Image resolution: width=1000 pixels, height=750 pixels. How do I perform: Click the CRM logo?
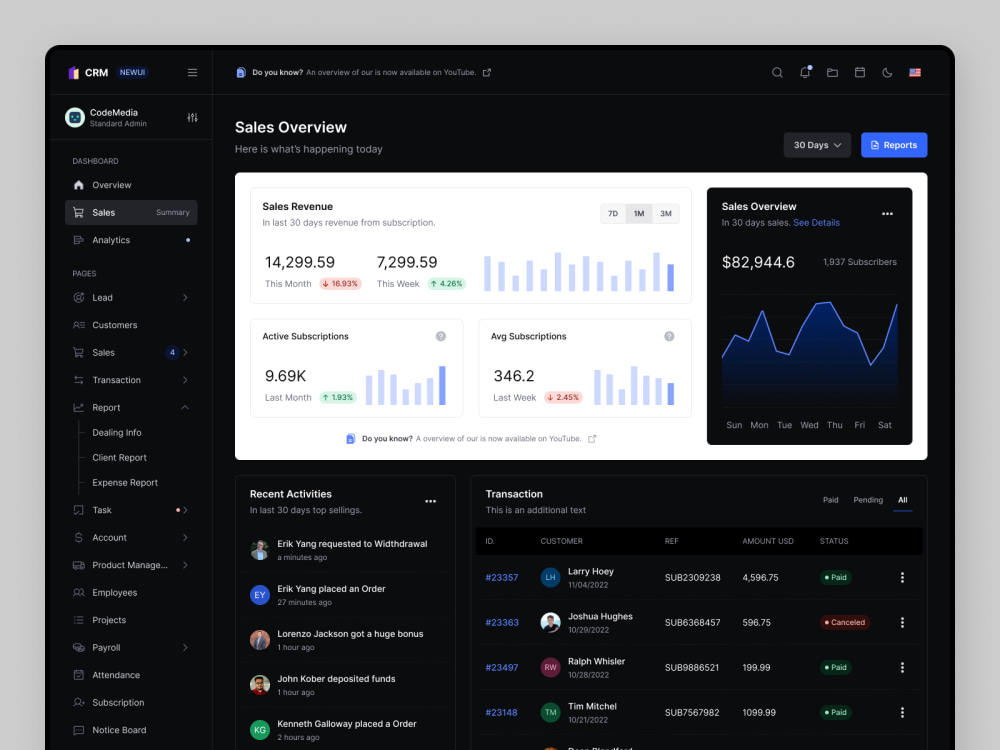(89, 73)
